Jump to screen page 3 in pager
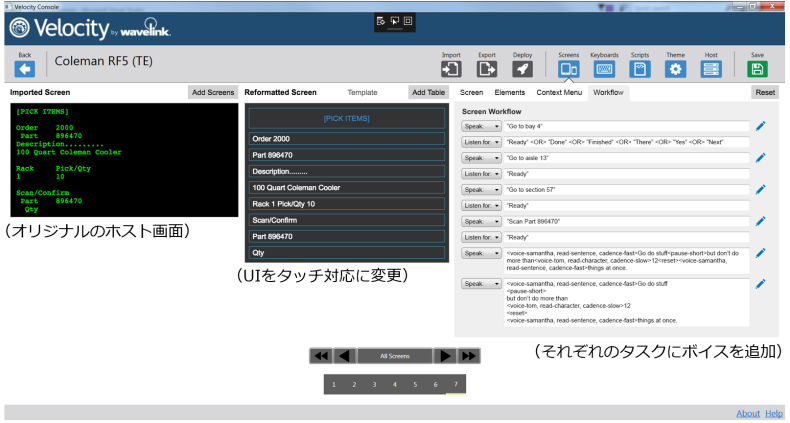 [x=374, y=384]
